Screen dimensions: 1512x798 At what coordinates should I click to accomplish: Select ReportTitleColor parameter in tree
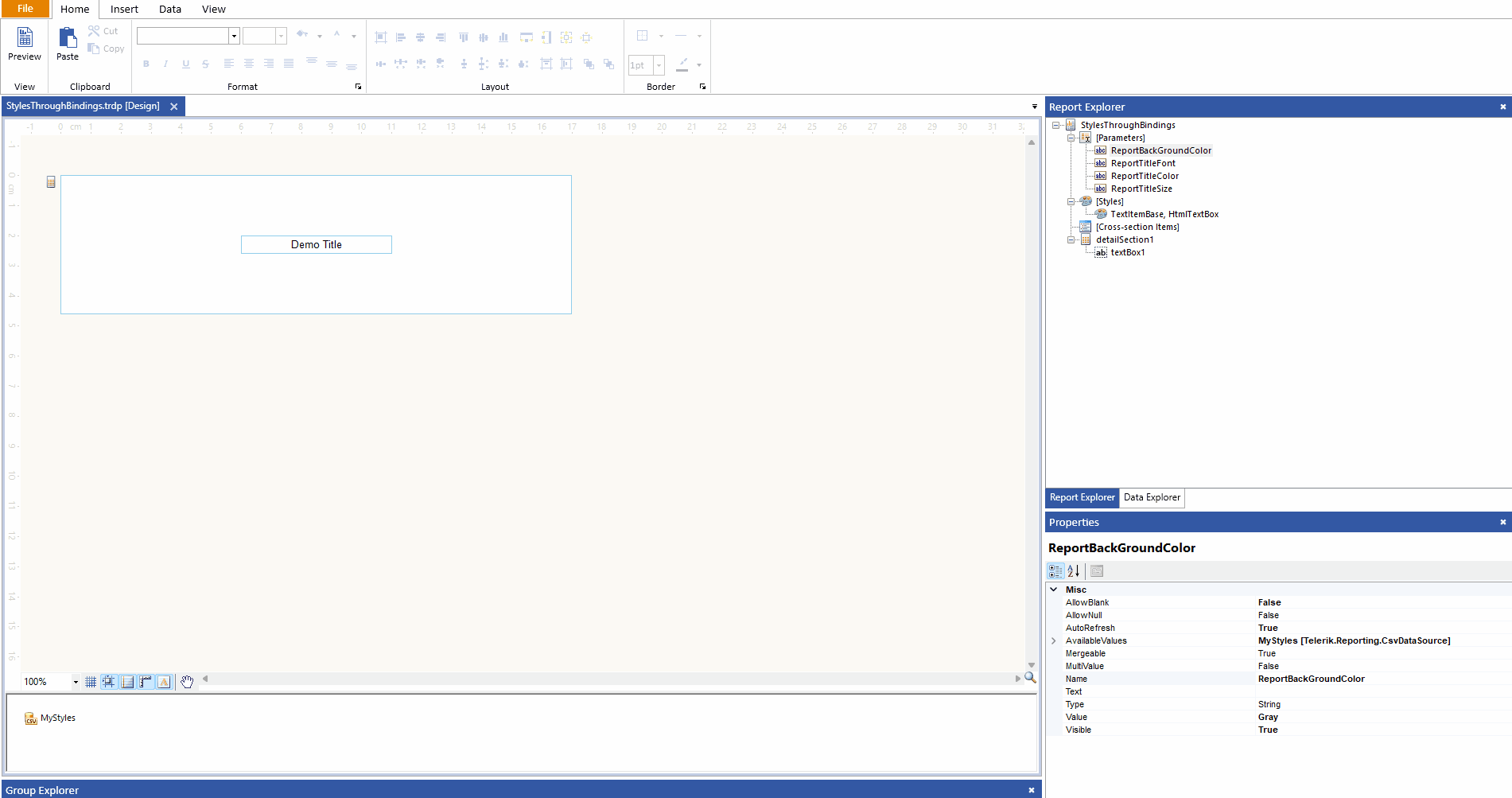pos(1145,176)
